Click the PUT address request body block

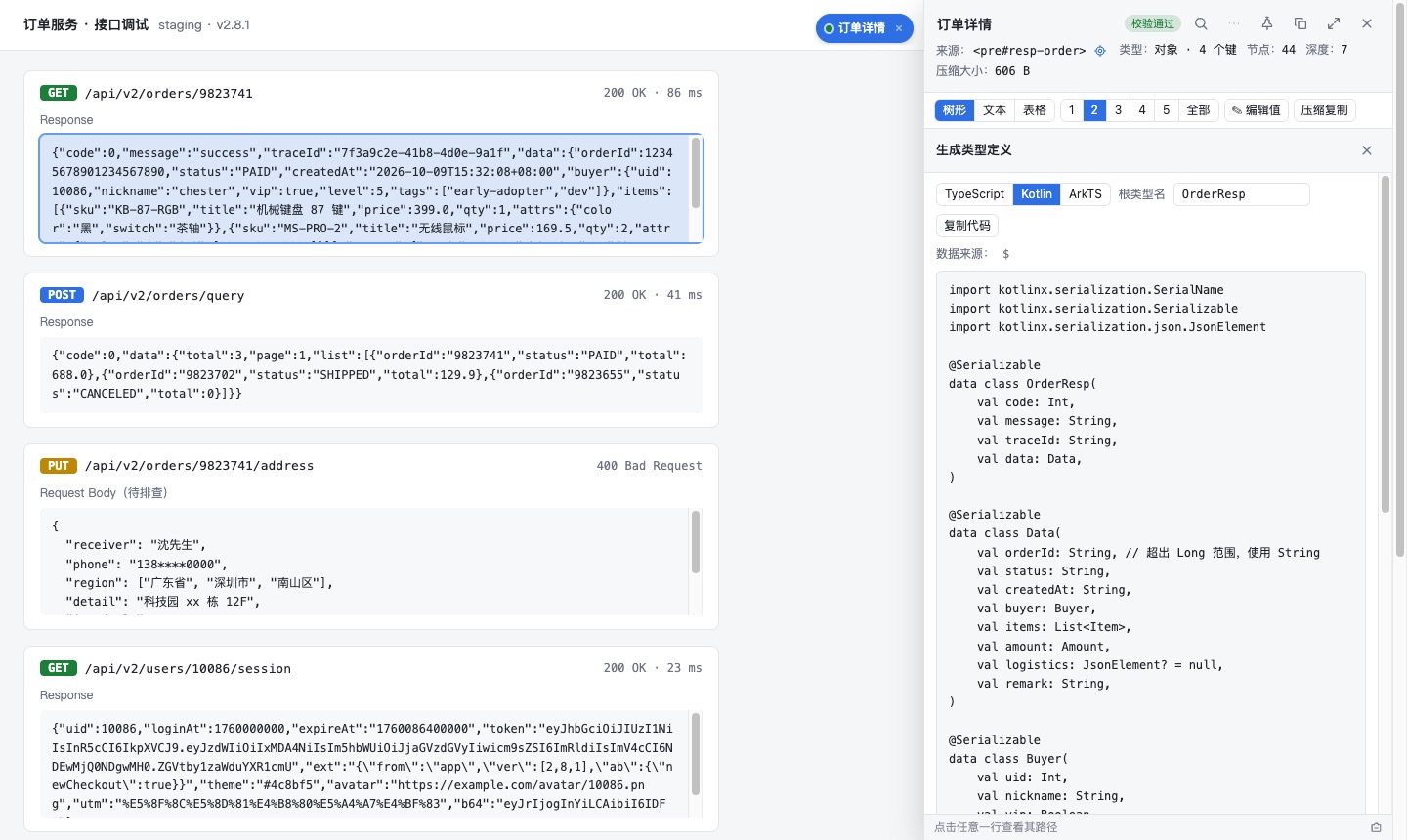coord(371,562)
